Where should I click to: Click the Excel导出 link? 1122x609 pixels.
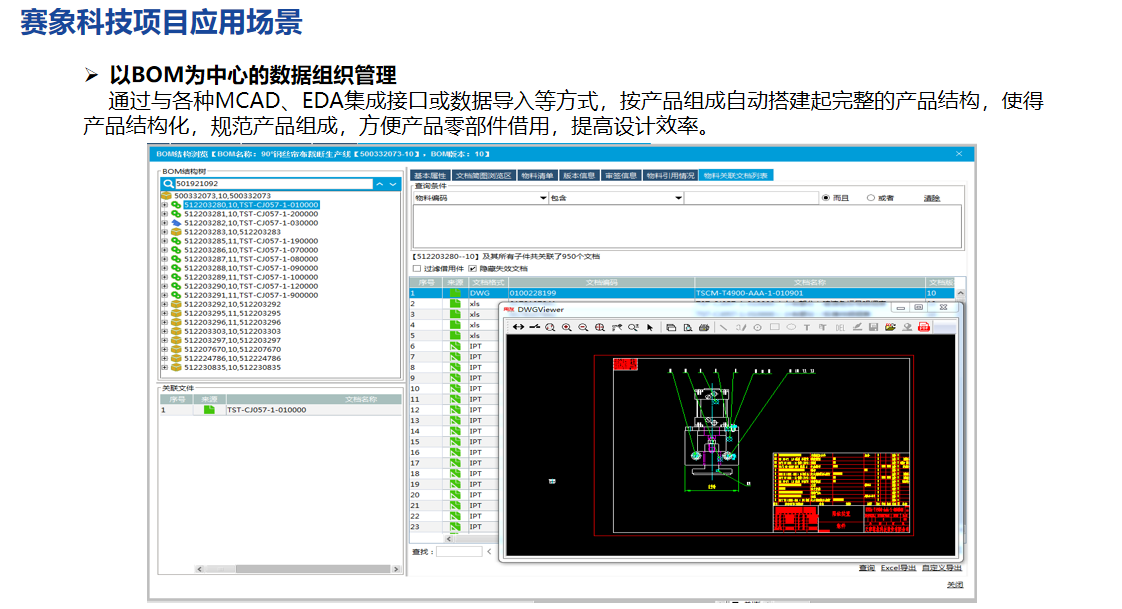(x=897, y=568)
